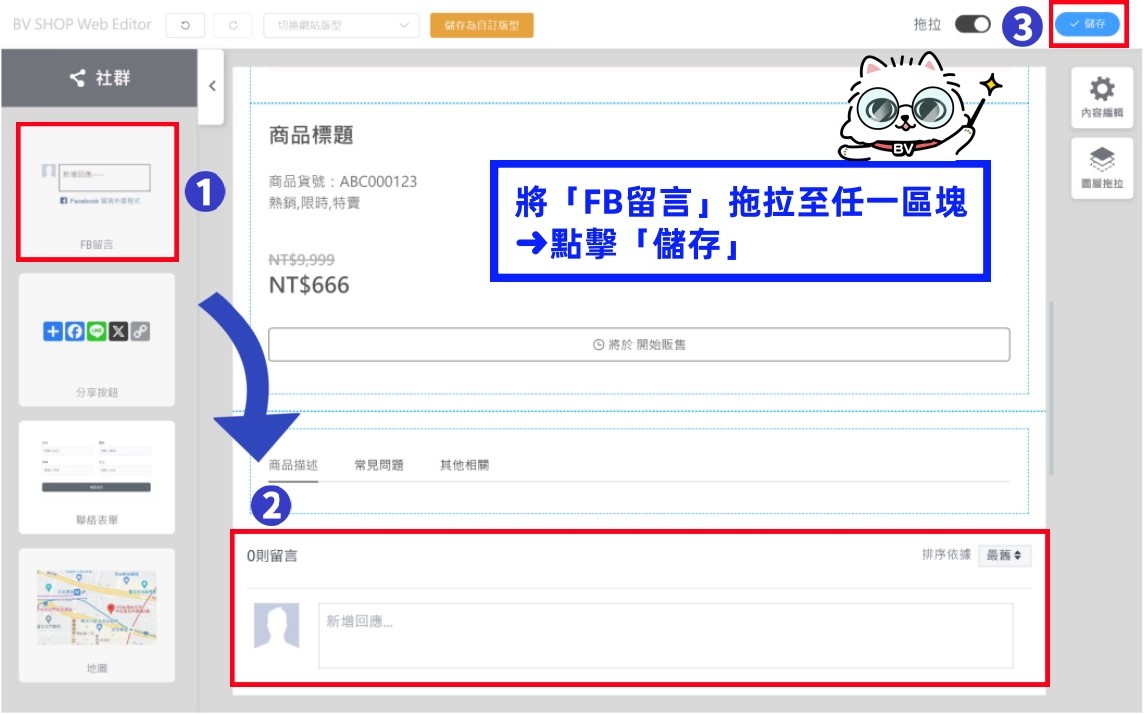Select the 地圖 map widget card
The height and width of the screenshot is (714, 1144).
97,615
